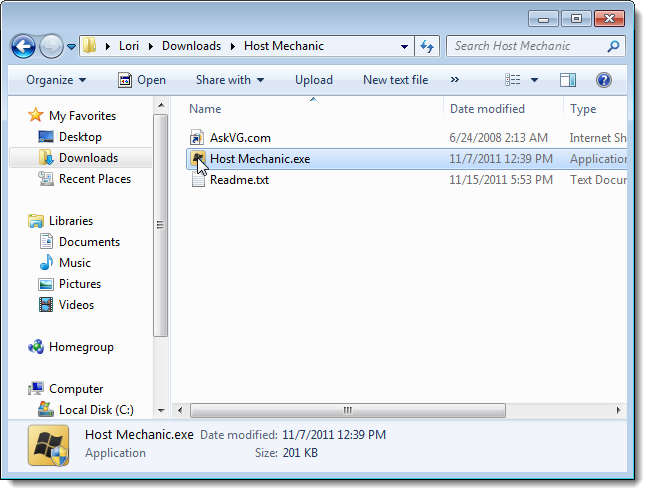Click the Host Mechanic.exe details pane thumbnail

[x=49, y=446]
